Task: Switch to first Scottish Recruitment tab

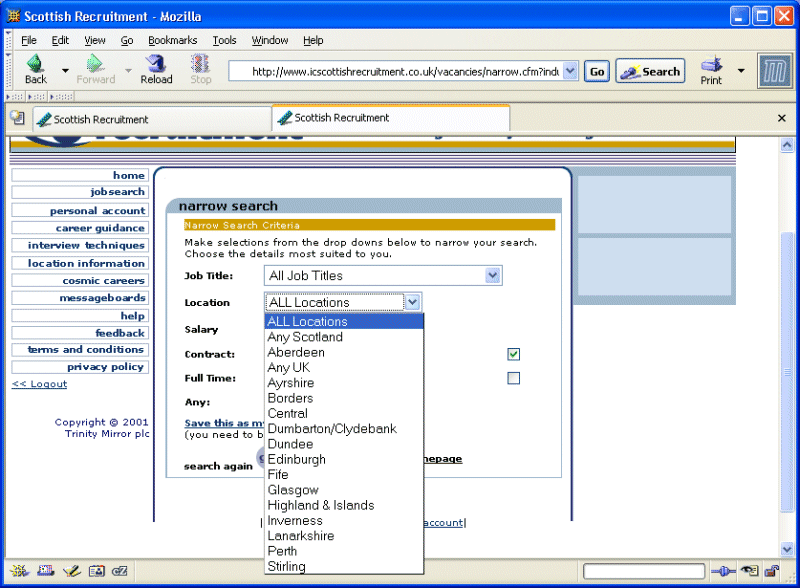Action: coord(152,119)
